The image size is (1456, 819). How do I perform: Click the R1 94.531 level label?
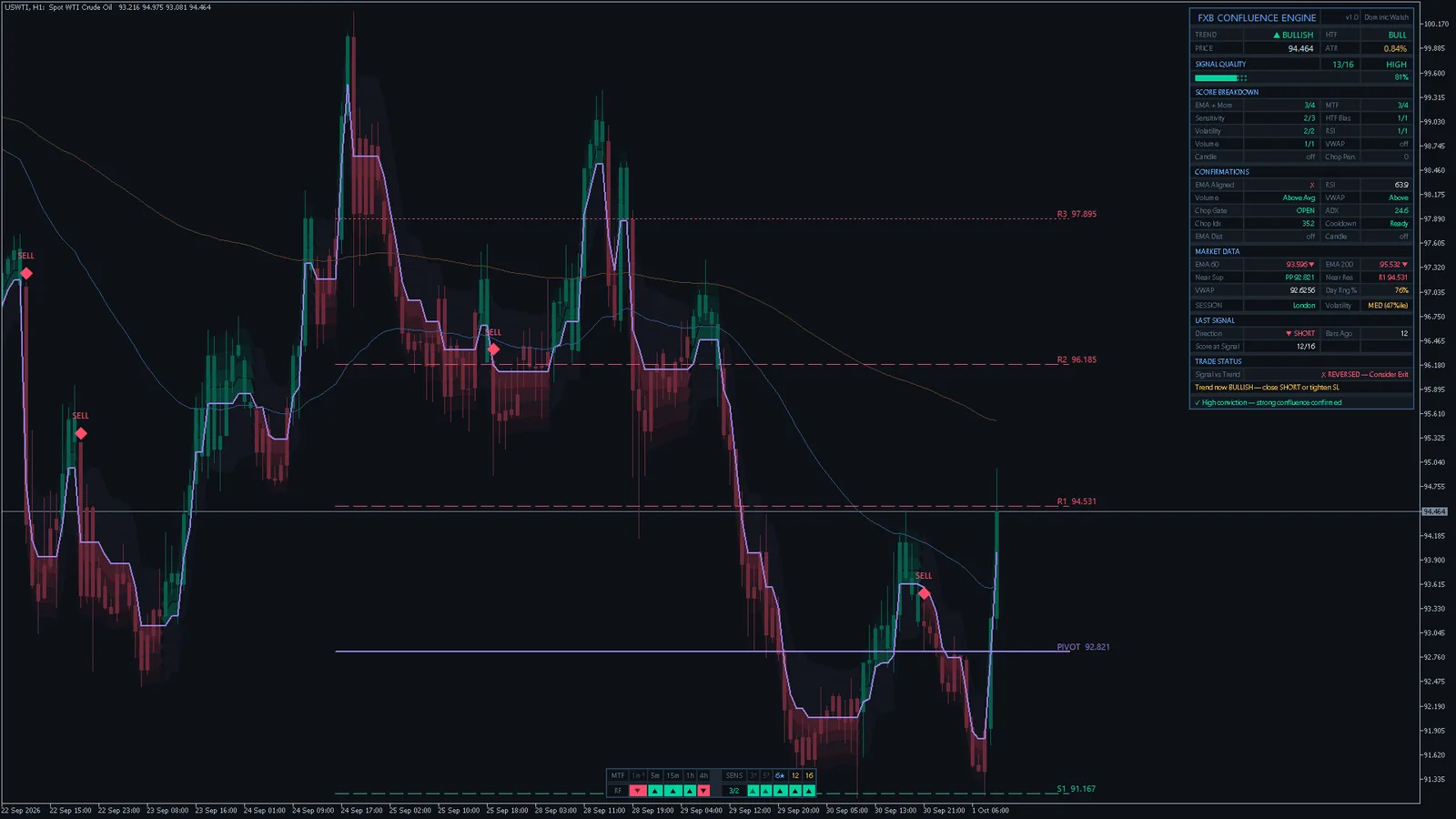coord(1077,501)
